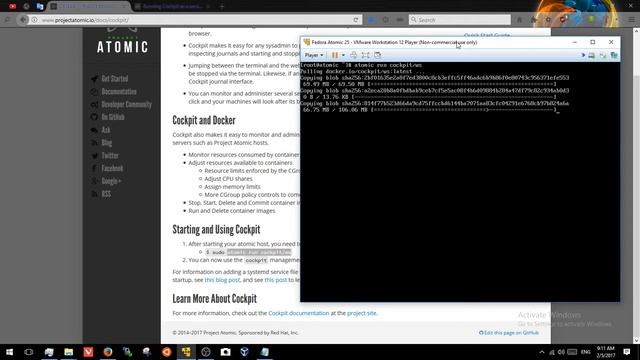Open the Cockpit documentation link
The width and height of the screenshot is (640, 360).
[298, 313]
